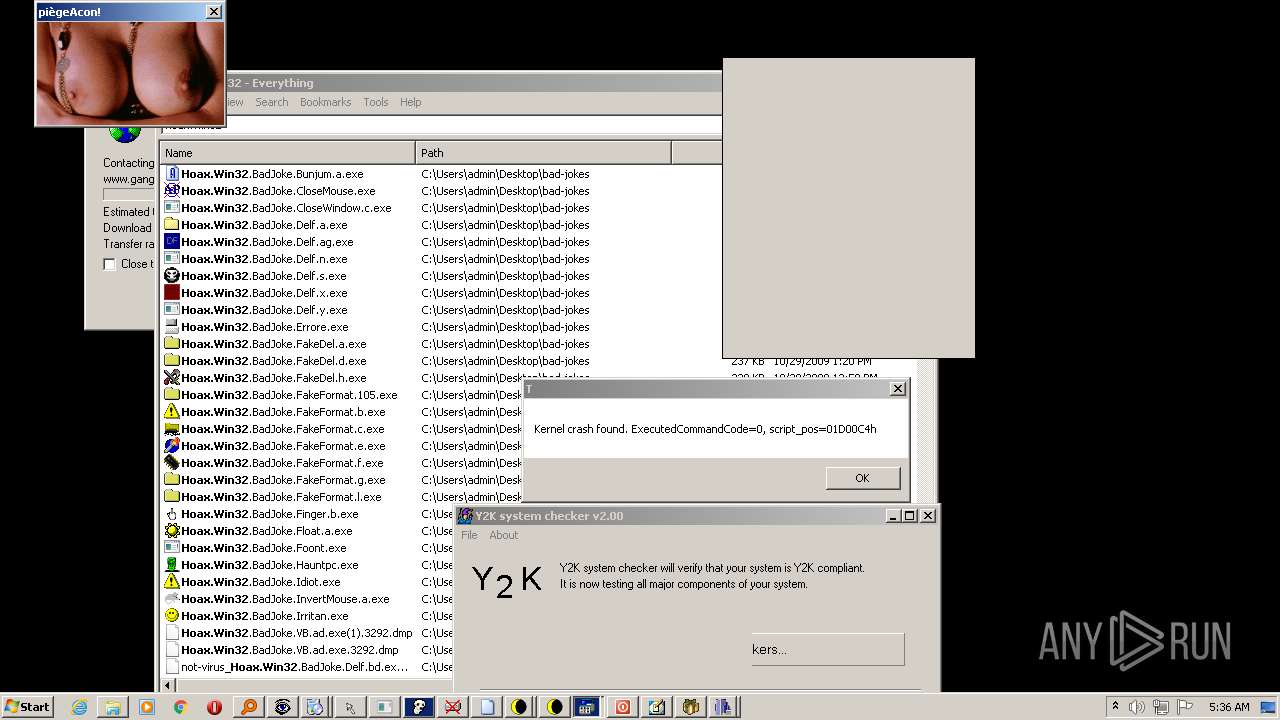Click the warning icon of BadJoke.Idiot.exe
Screen dimensions: 1280x720
point(172,582)
